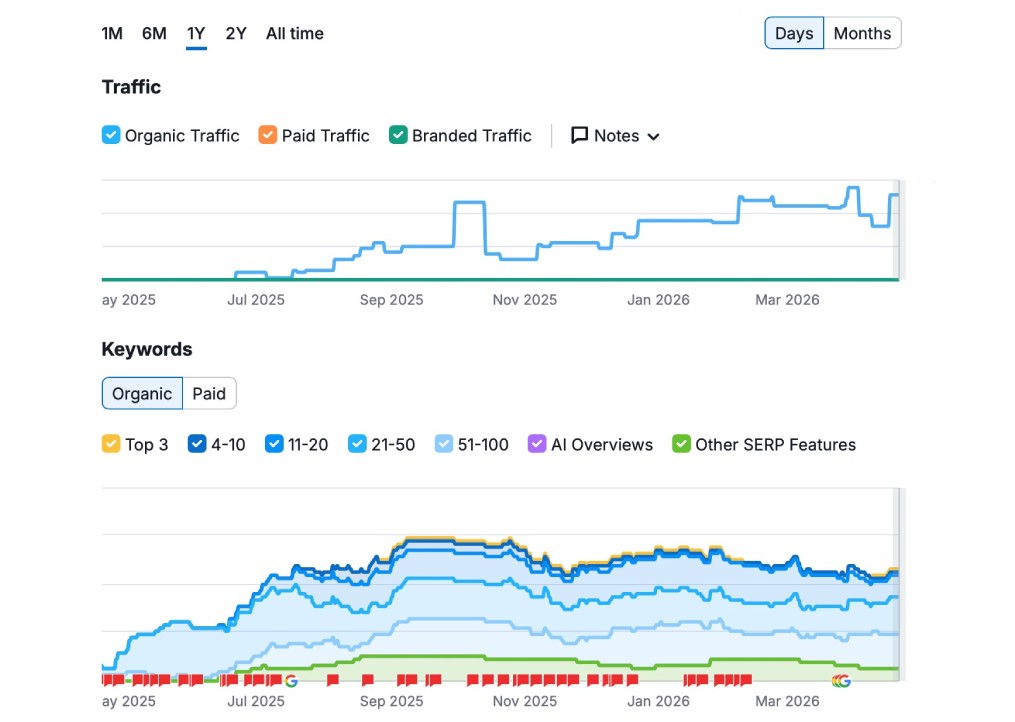Click the Google update icon near Jul 2025
The width and height of the screenshot is (1015, 722).
tap(291, 681)
